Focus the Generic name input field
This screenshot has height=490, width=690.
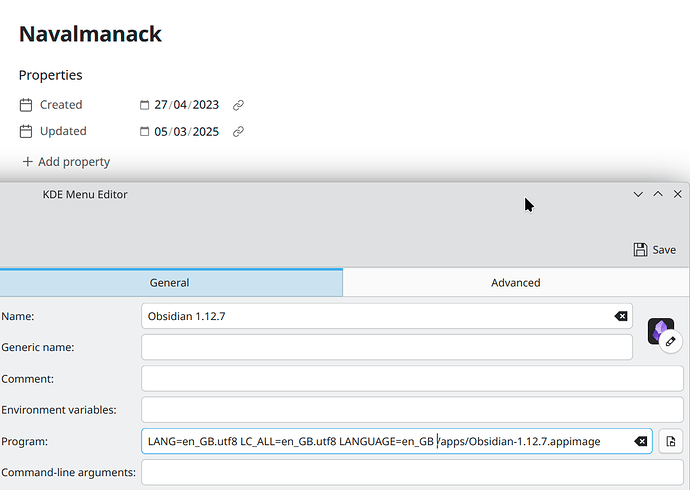tap(387, 347)
